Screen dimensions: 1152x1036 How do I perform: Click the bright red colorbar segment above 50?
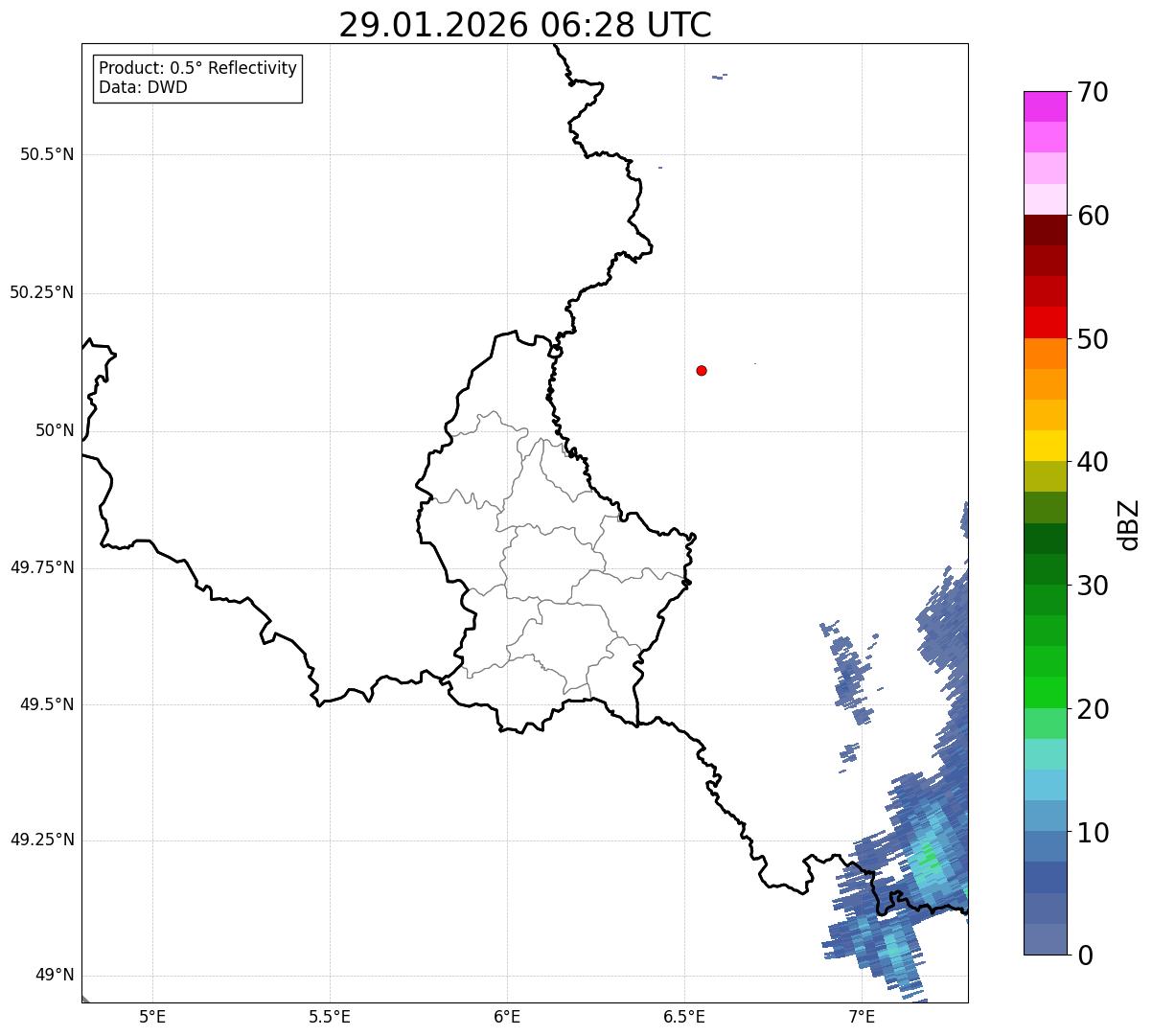(1045, 322)
